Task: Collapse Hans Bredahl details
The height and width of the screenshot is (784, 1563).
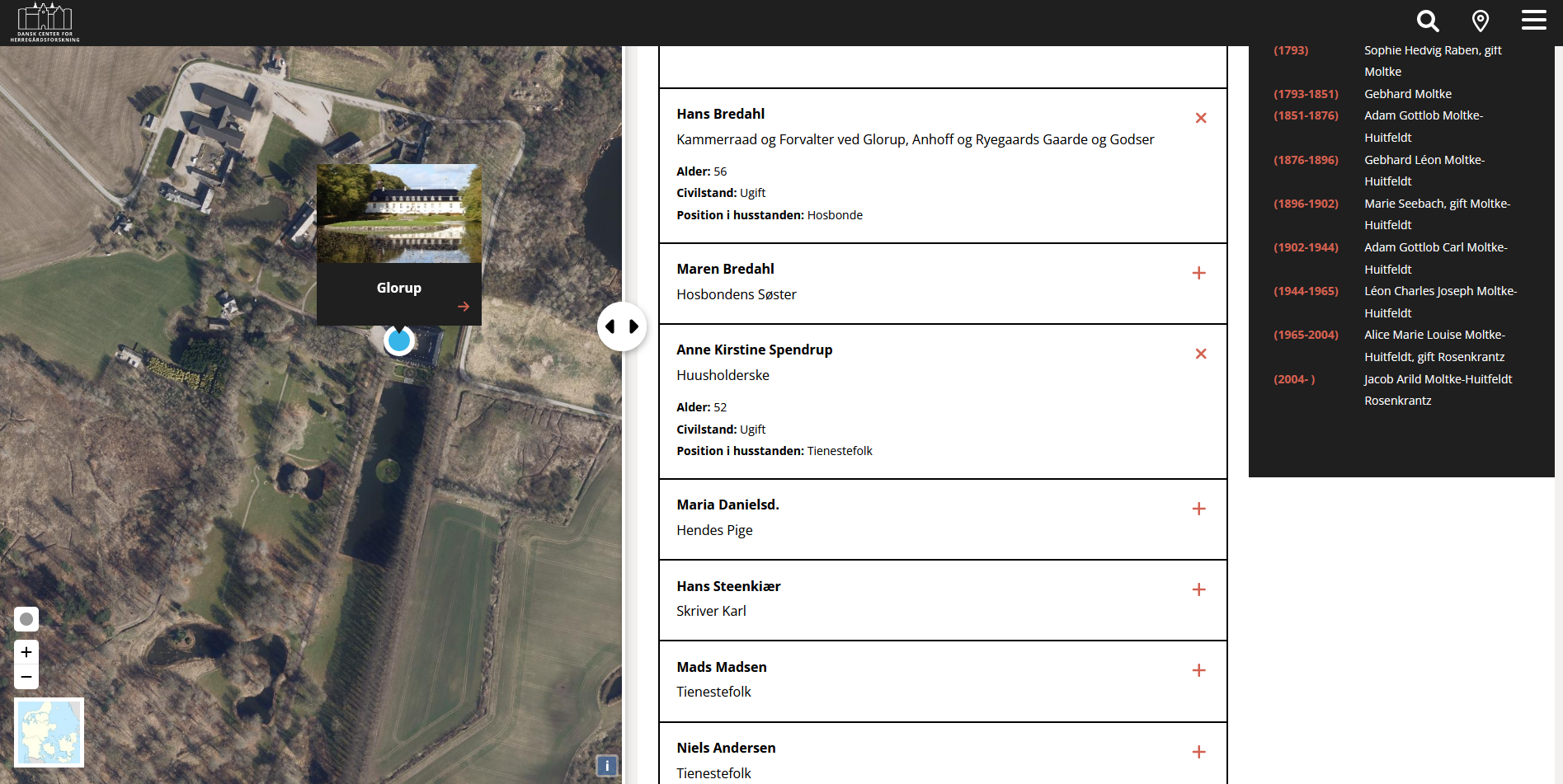Action: [x=1200, y=118]
